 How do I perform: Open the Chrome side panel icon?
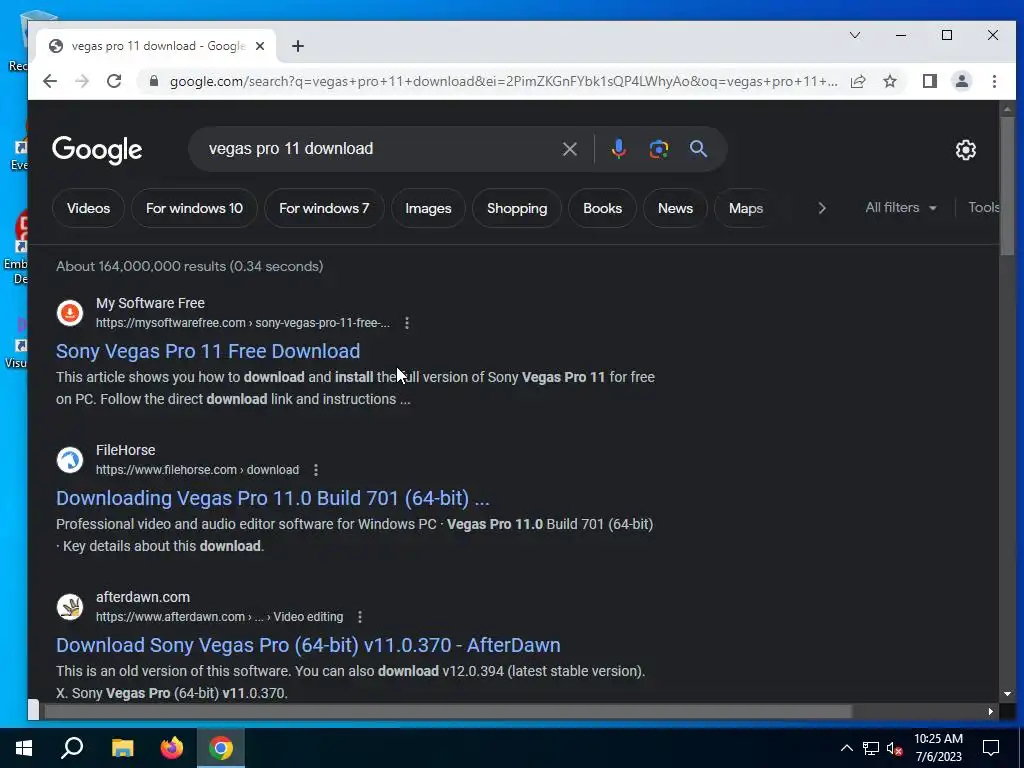[930, 81]
